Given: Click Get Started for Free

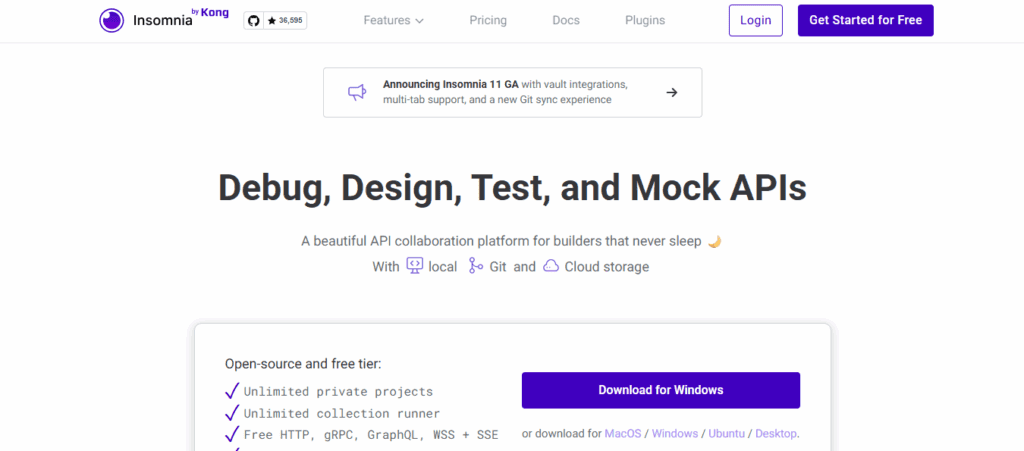Looking at the screenshot, I should (865, 20).
